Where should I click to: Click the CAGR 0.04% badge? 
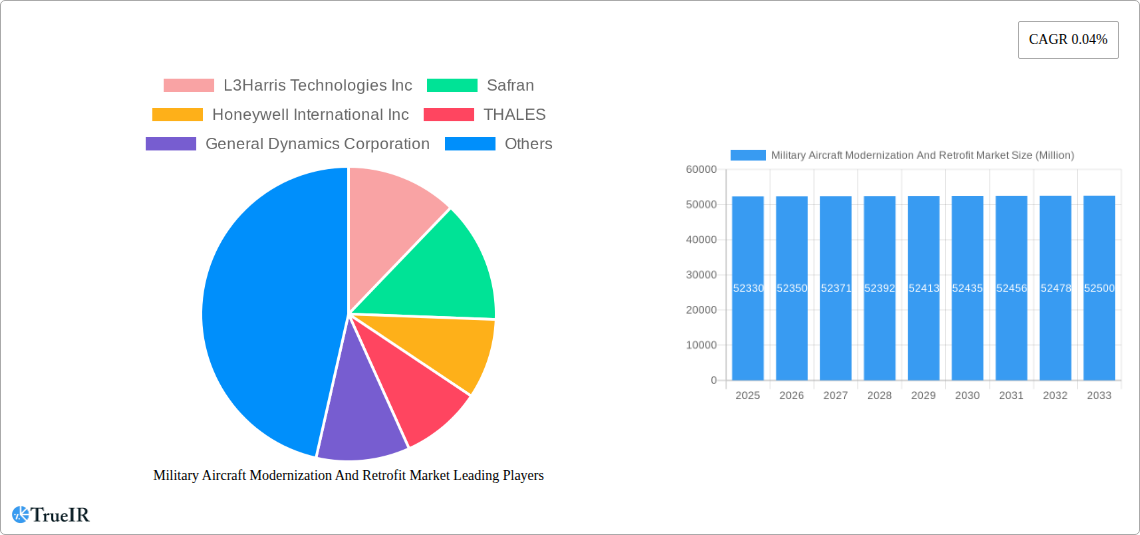1068,40
